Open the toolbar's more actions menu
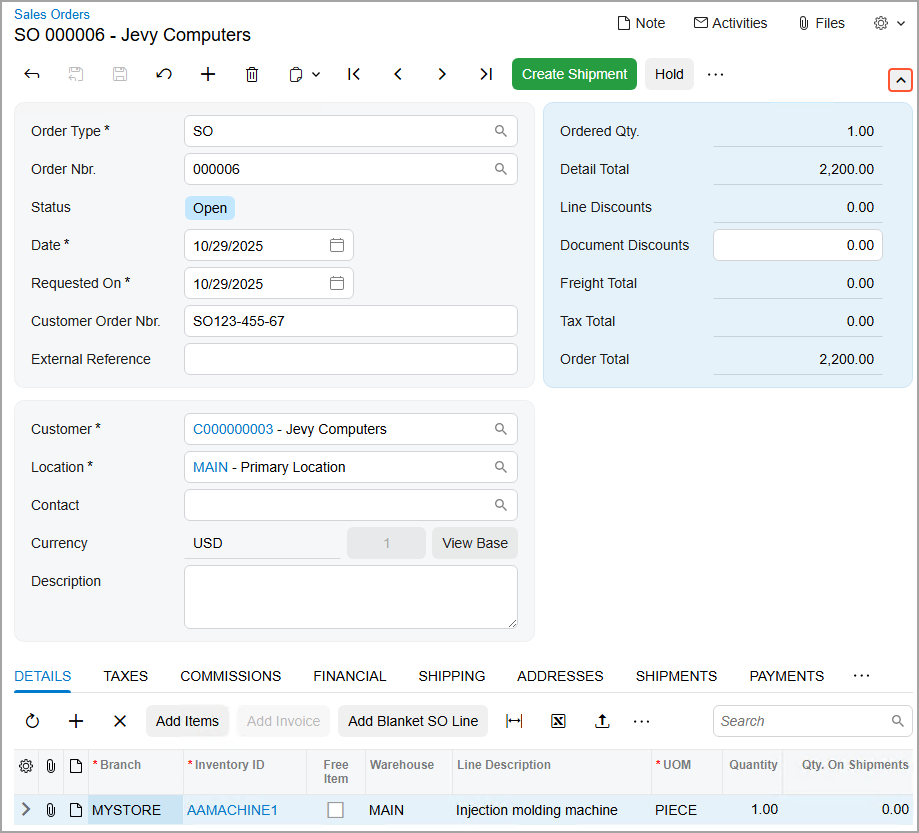 pos(716,74)
